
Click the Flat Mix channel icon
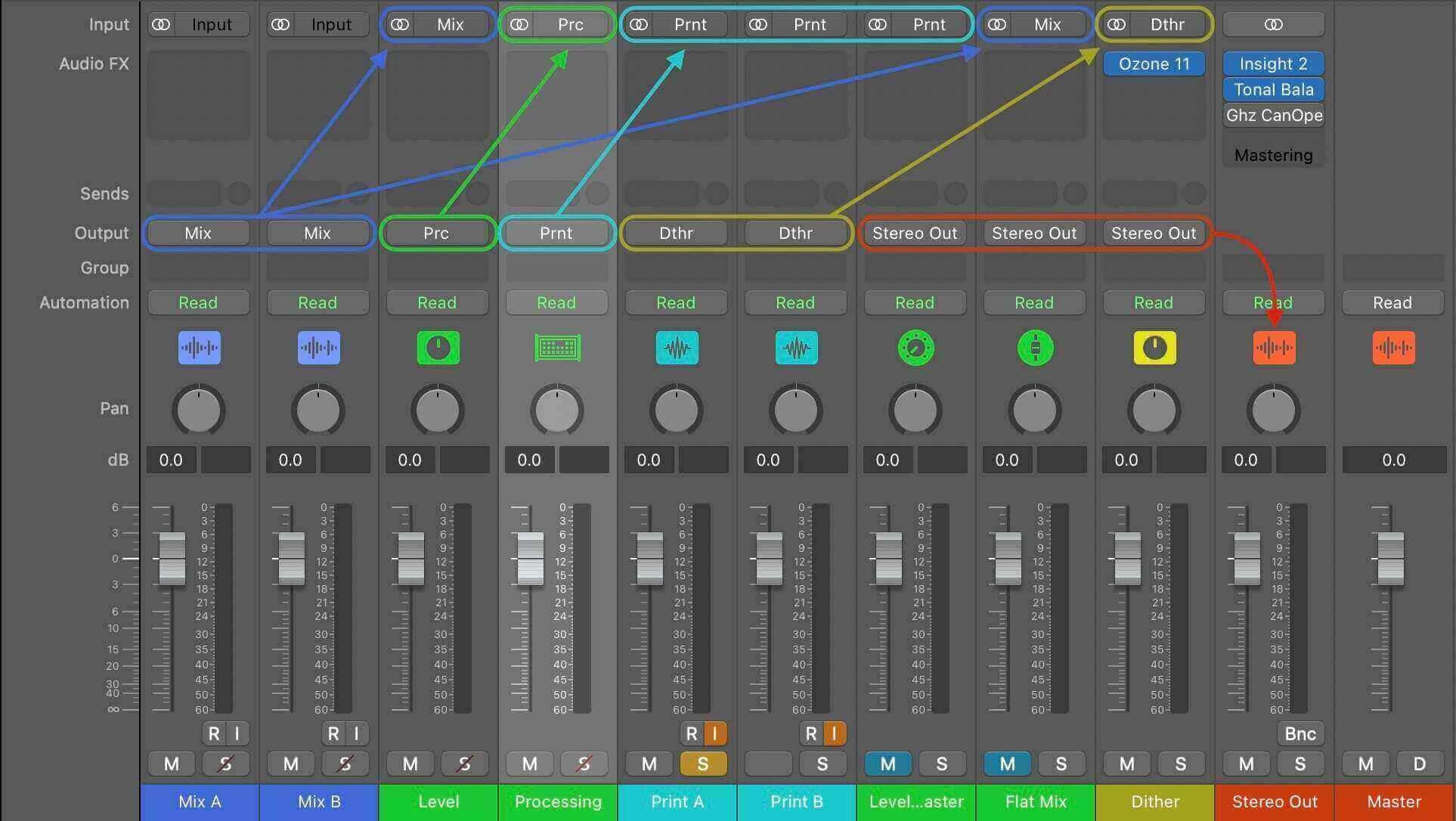pos(1035,348)
